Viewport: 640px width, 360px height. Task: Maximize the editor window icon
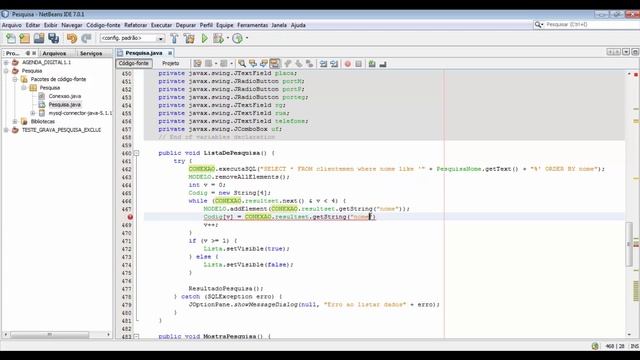coord(635,52)
